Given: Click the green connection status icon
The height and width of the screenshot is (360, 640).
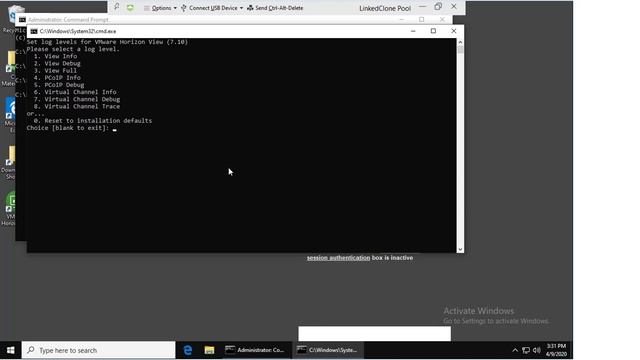Looking at the screenshot, I should (x=130, y=8).
